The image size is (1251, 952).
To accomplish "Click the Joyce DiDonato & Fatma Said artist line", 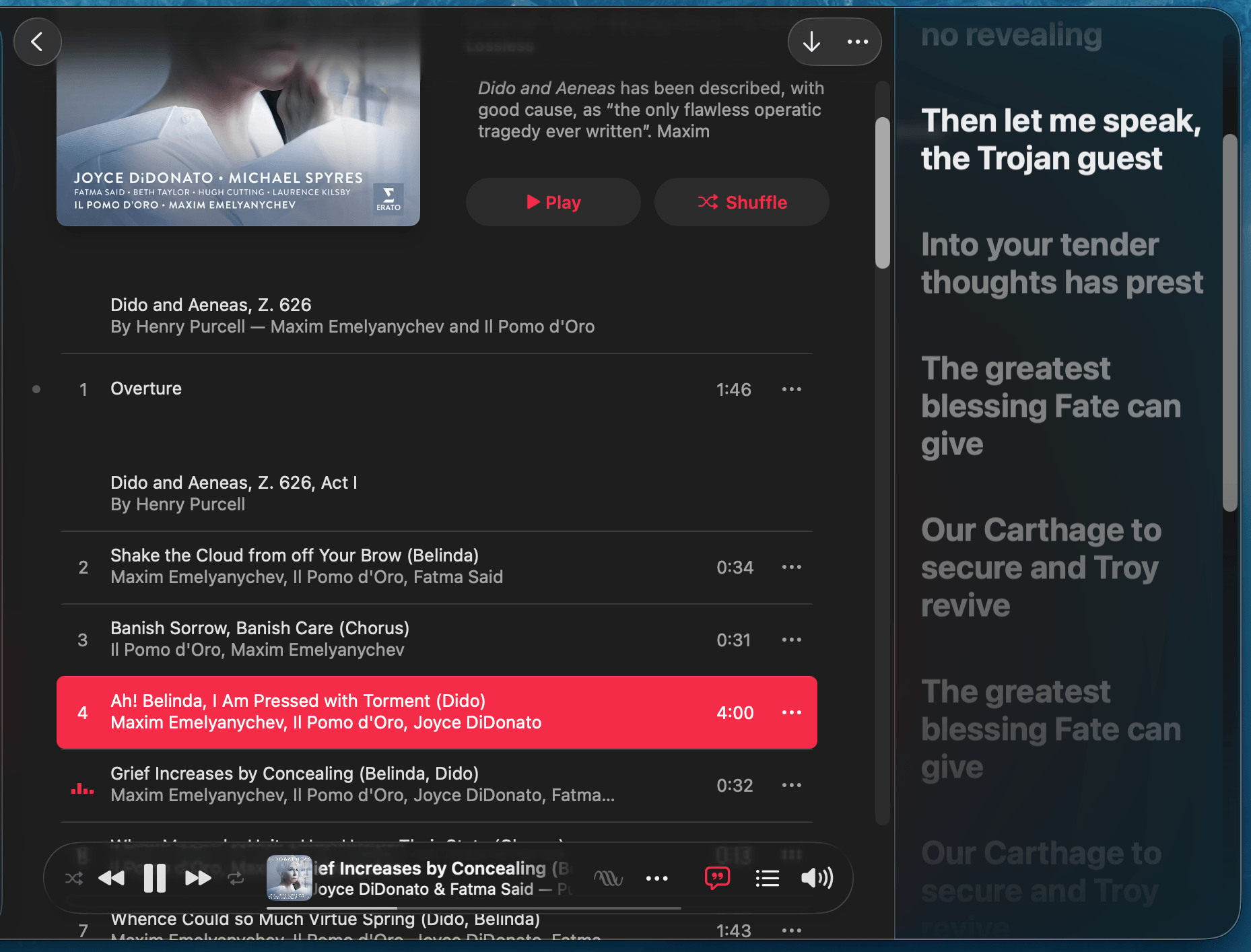I will [423, 889].
